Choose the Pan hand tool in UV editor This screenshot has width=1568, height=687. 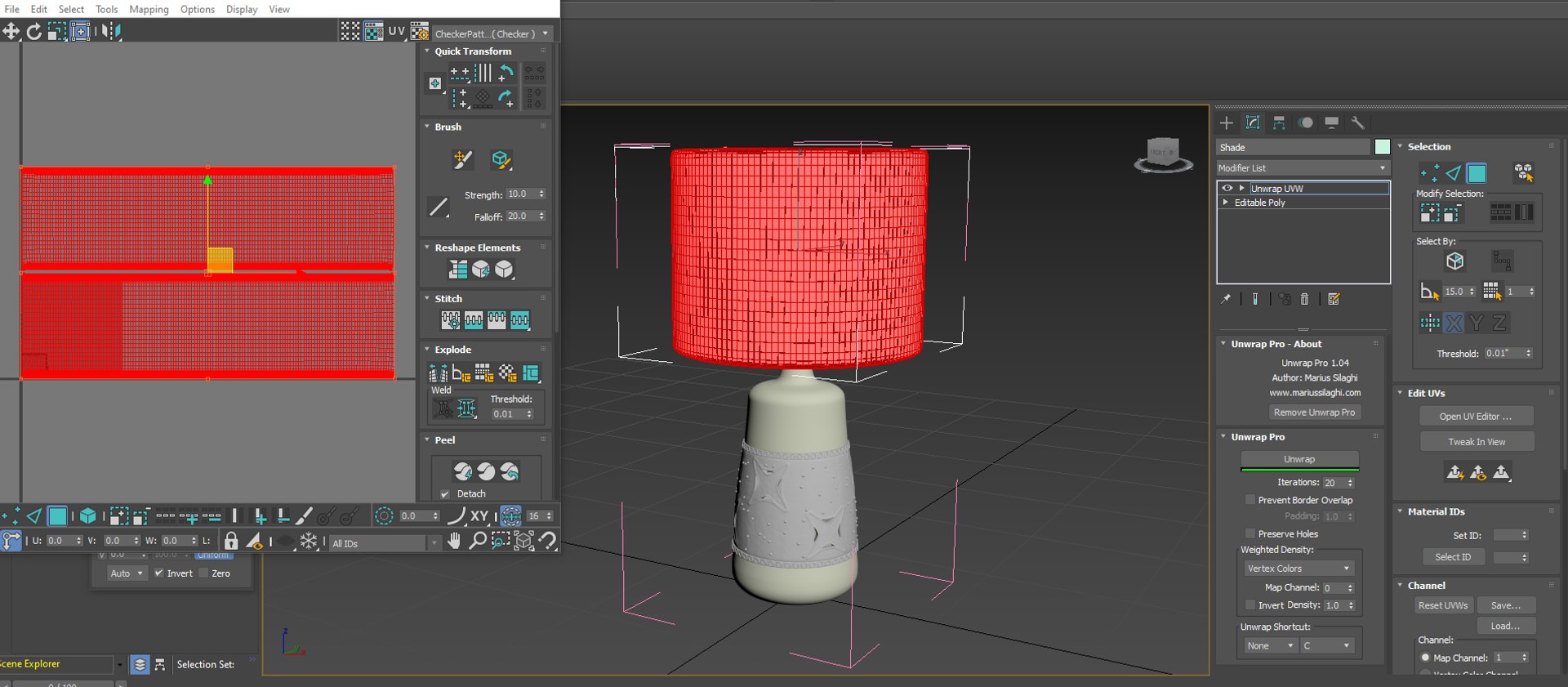[x=454, y=541]
